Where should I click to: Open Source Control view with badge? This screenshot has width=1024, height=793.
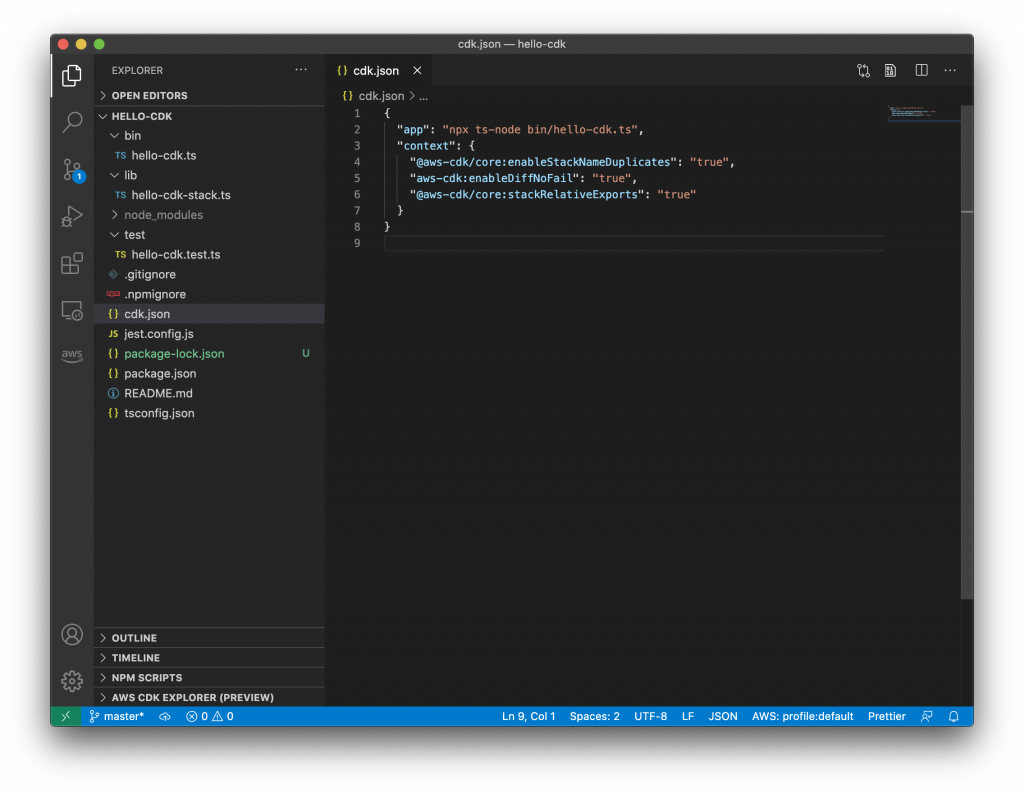tap(72, 170)
